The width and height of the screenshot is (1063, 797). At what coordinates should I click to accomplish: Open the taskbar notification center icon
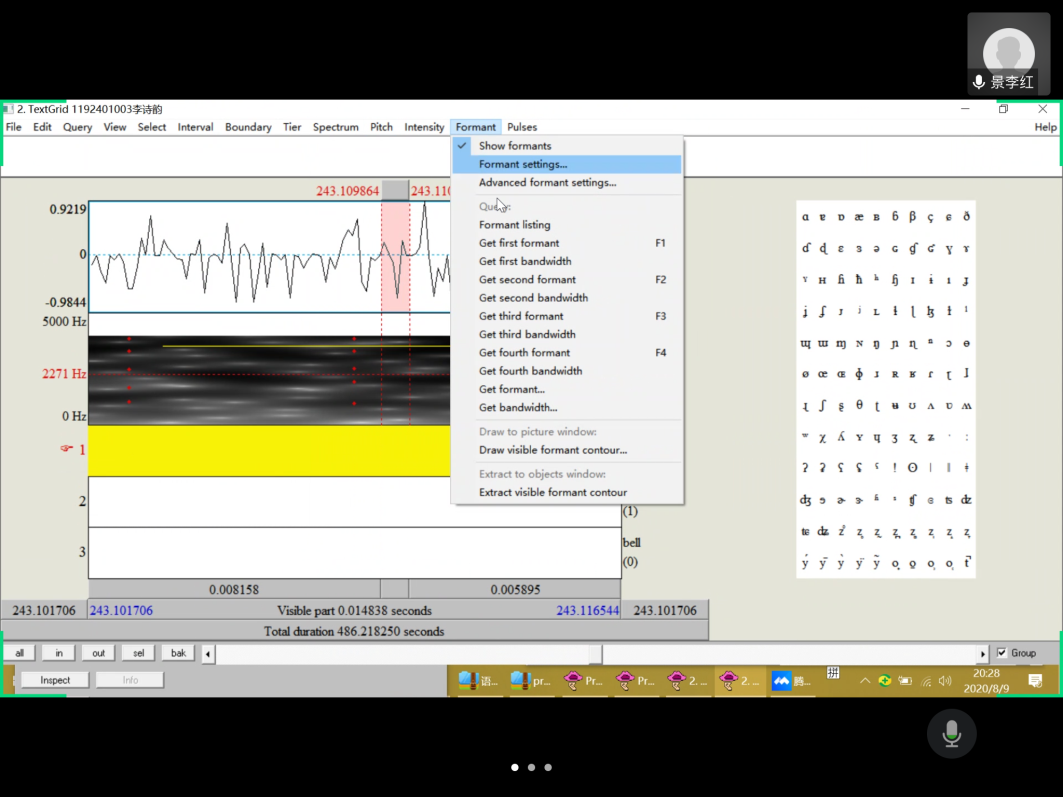1035,681
